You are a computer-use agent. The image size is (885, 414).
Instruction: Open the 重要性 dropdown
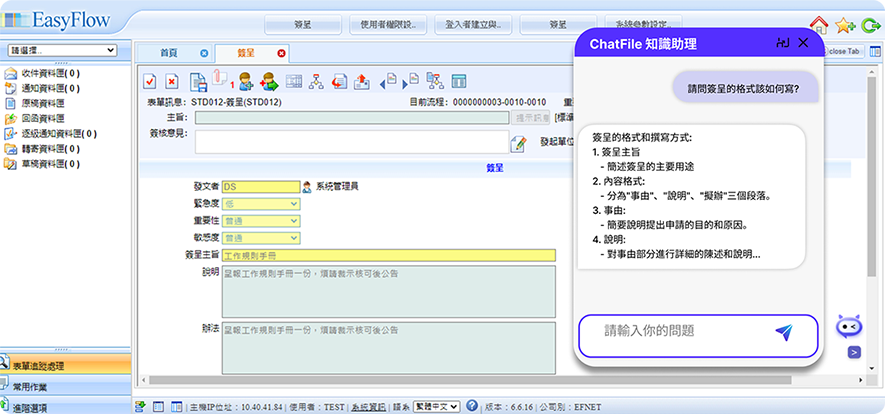pyautogui.click(x=260, y=221)
